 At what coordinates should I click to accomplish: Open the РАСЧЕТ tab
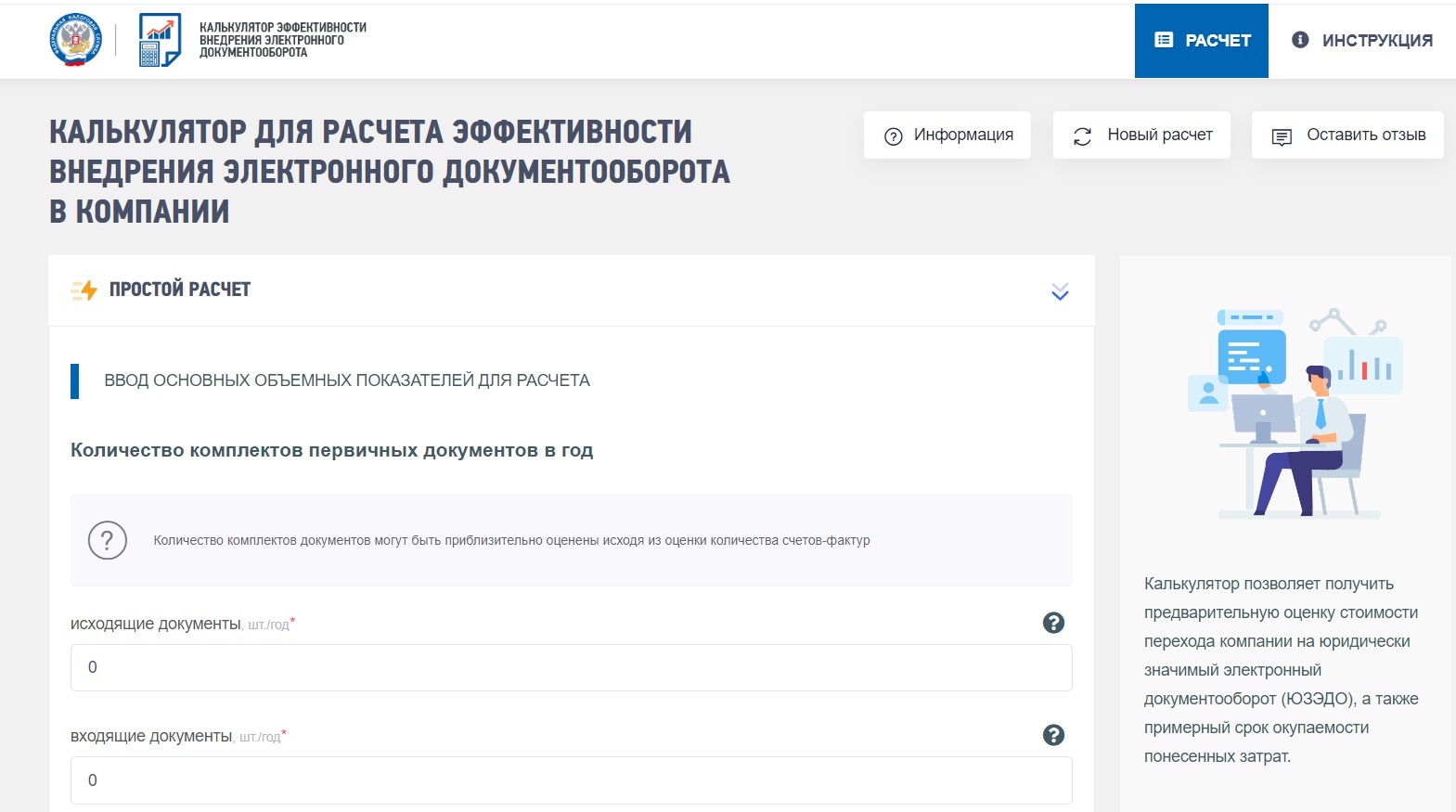tap(1201, 41)
